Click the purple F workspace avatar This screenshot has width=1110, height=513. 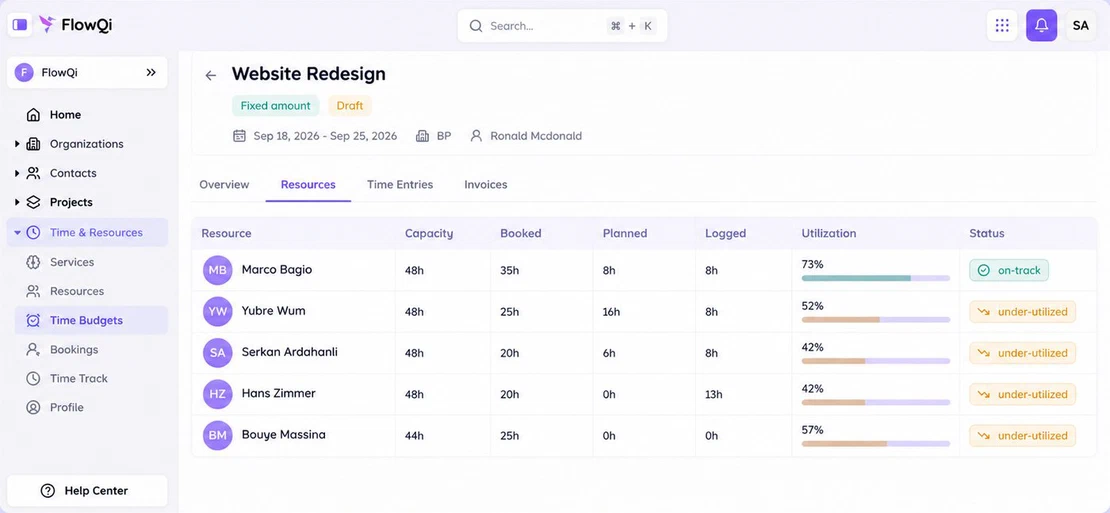(24, 72)
